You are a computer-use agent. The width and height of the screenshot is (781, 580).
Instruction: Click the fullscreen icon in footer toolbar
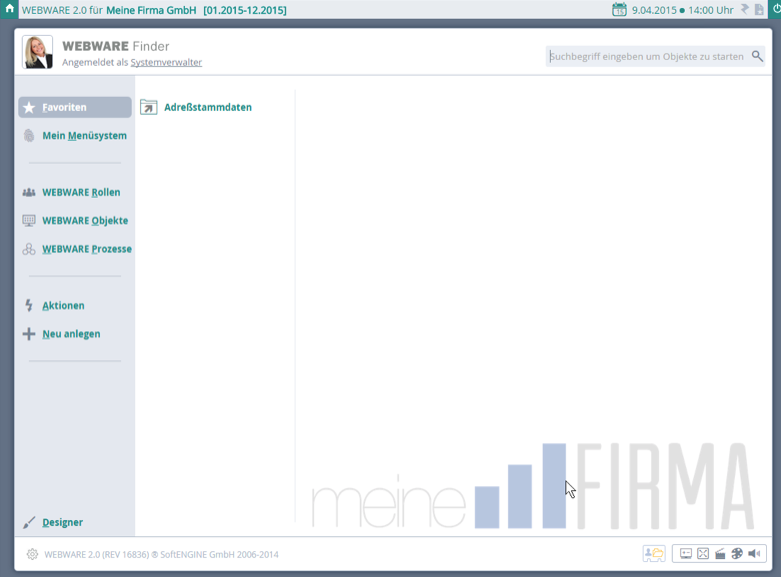click(703, 554)
